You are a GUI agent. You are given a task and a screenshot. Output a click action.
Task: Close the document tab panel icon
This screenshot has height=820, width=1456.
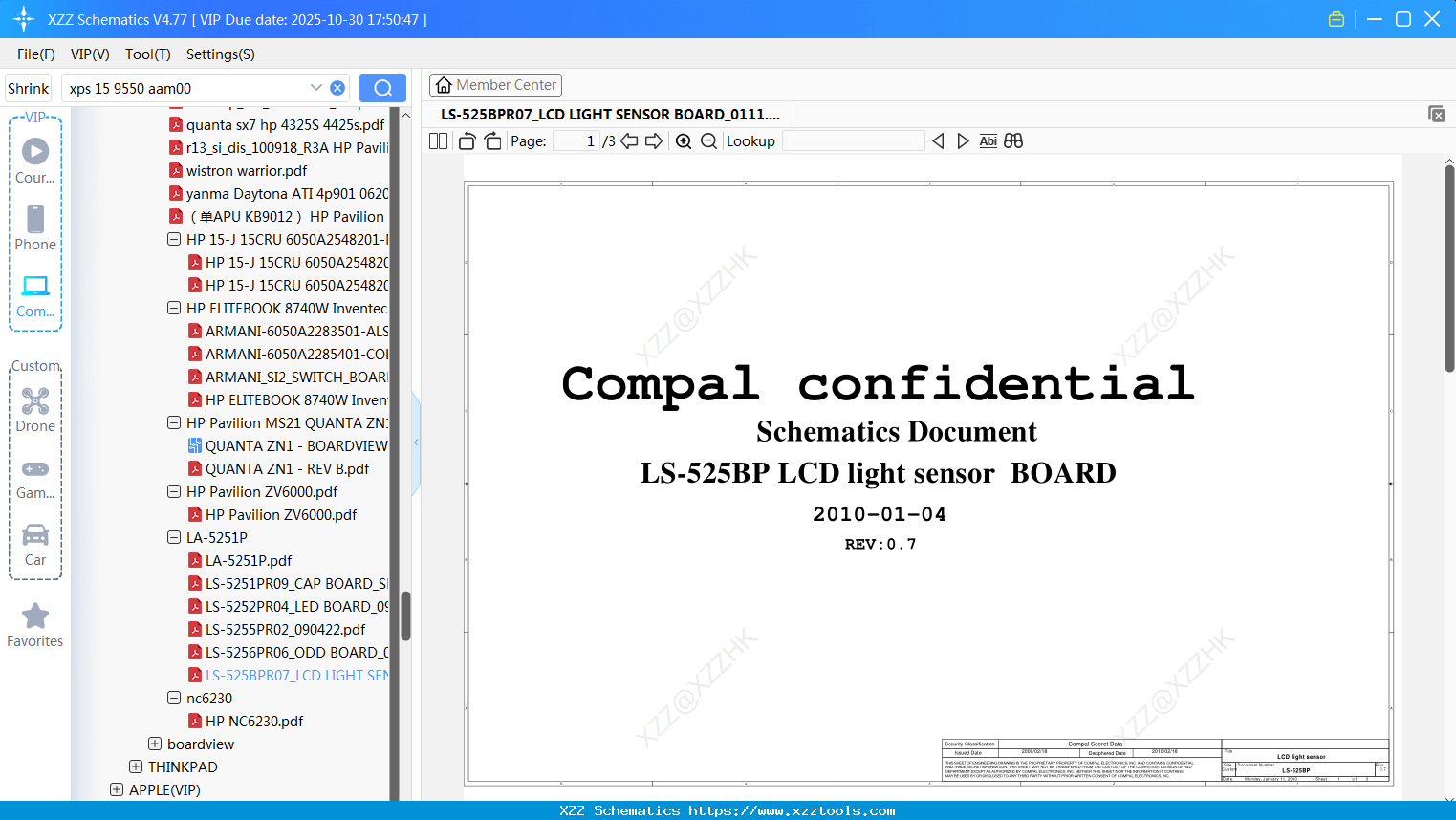point(1437,114)
